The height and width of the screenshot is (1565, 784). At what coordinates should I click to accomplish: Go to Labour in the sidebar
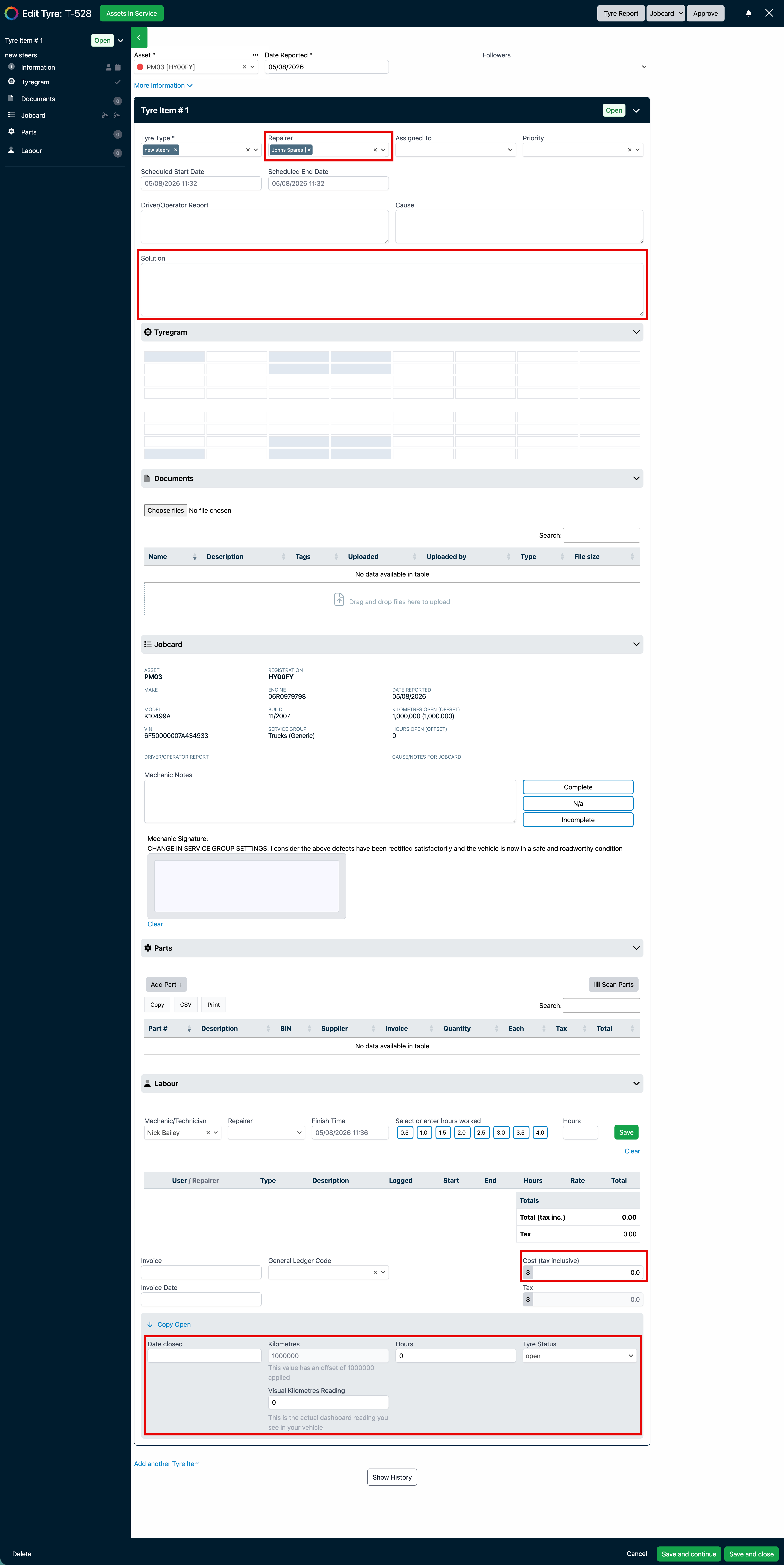32,151
